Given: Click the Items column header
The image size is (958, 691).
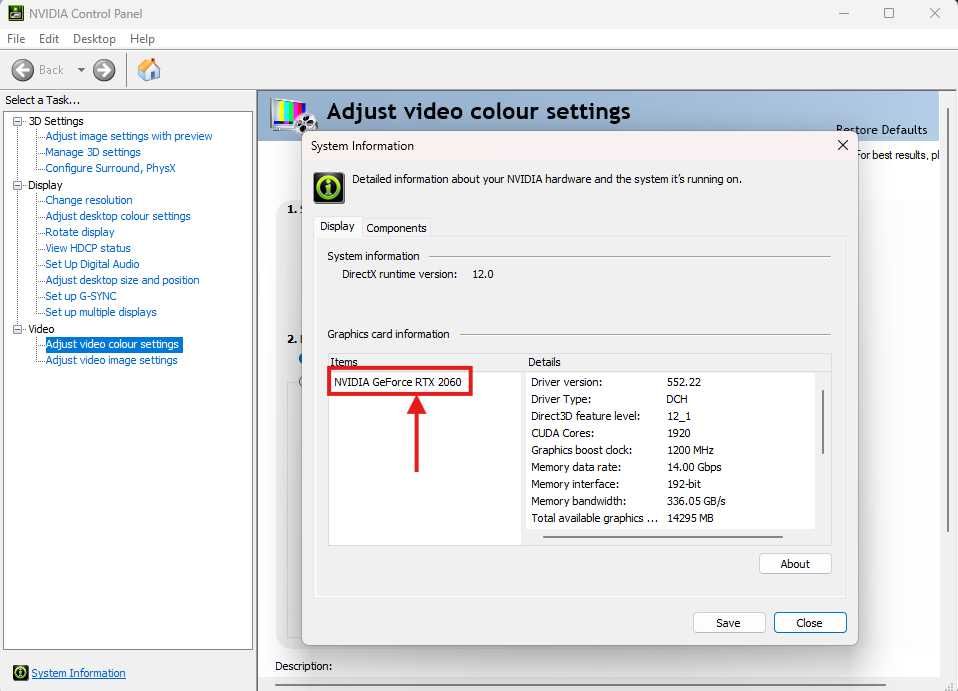Looking at the screenshot, I should click(x=426, y=362).
